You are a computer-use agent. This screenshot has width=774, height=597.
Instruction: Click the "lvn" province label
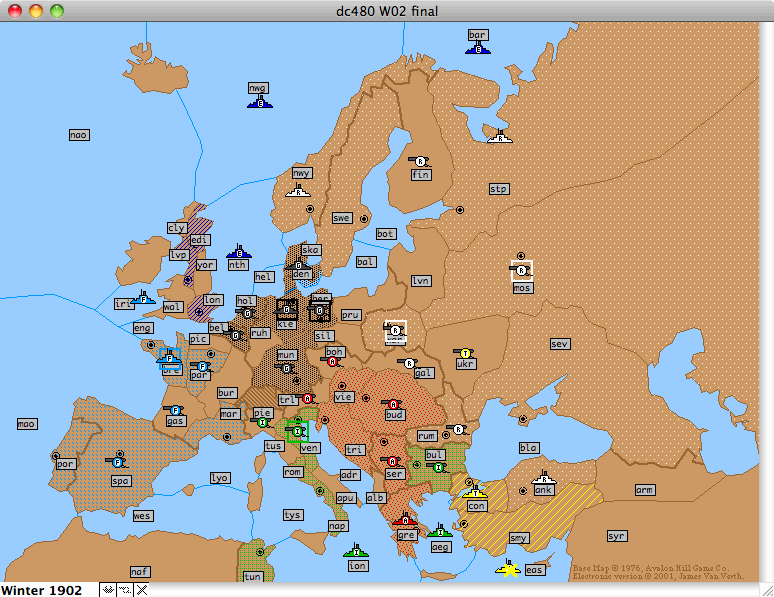click(421, 281)
